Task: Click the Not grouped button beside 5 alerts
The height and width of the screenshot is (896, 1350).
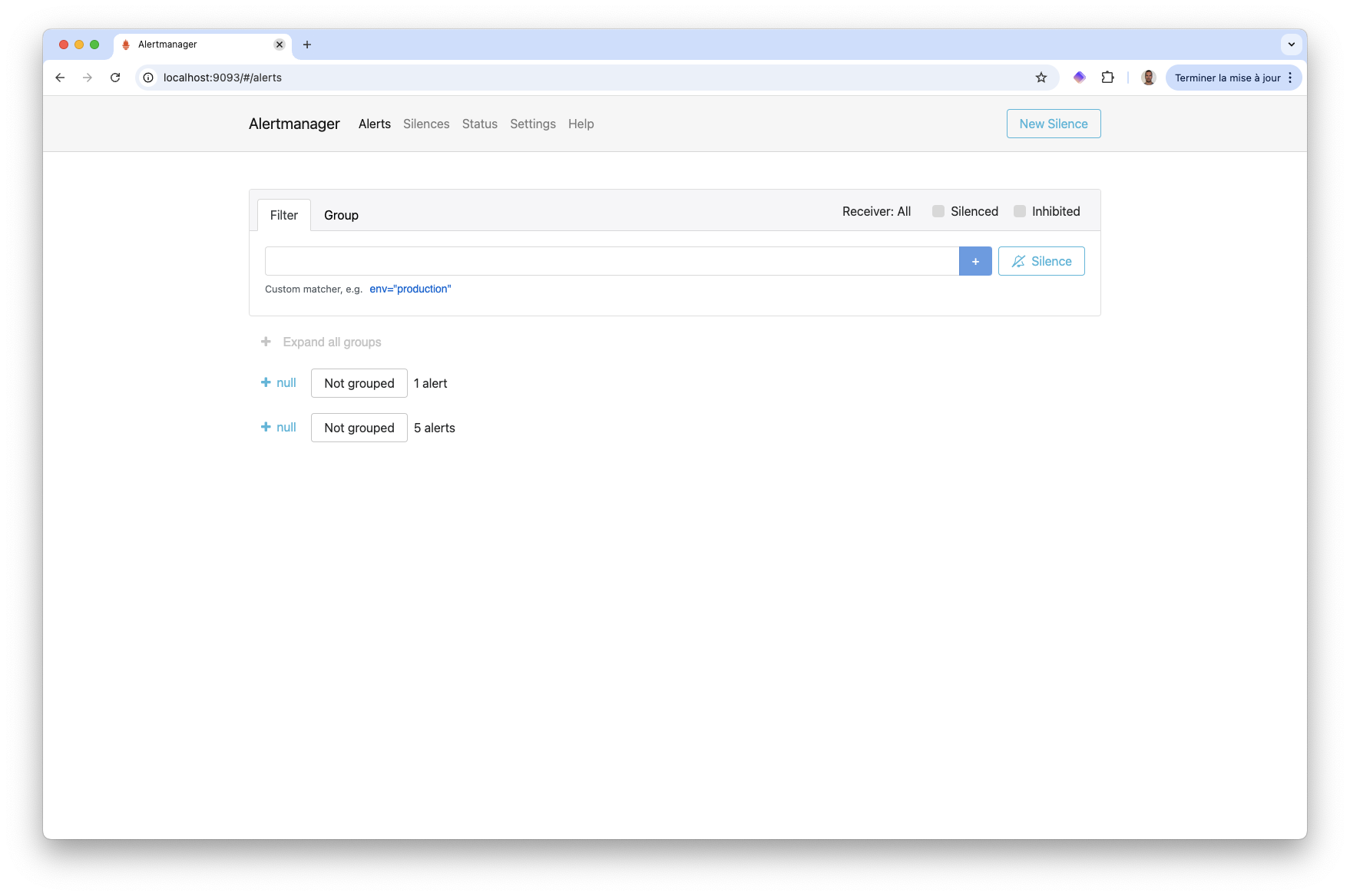Action: coord(359,428)
